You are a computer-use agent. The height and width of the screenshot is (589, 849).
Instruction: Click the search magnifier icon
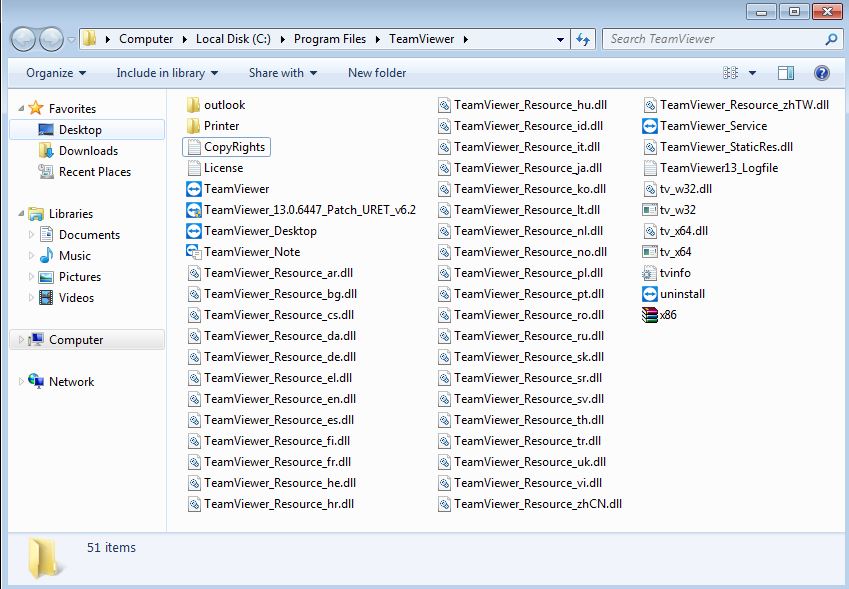point(831,39)
